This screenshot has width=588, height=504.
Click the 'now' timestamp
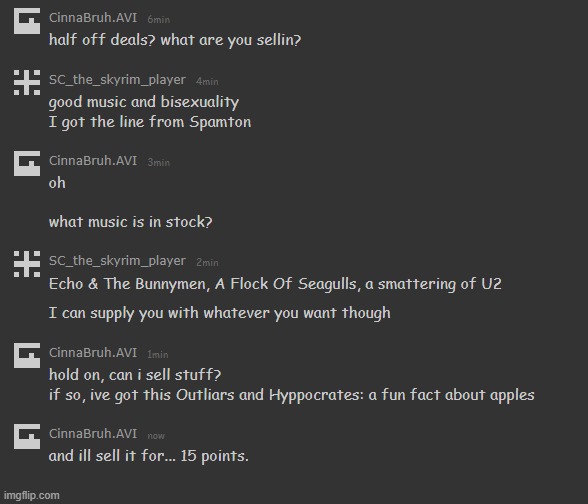[x=156, y=436]
